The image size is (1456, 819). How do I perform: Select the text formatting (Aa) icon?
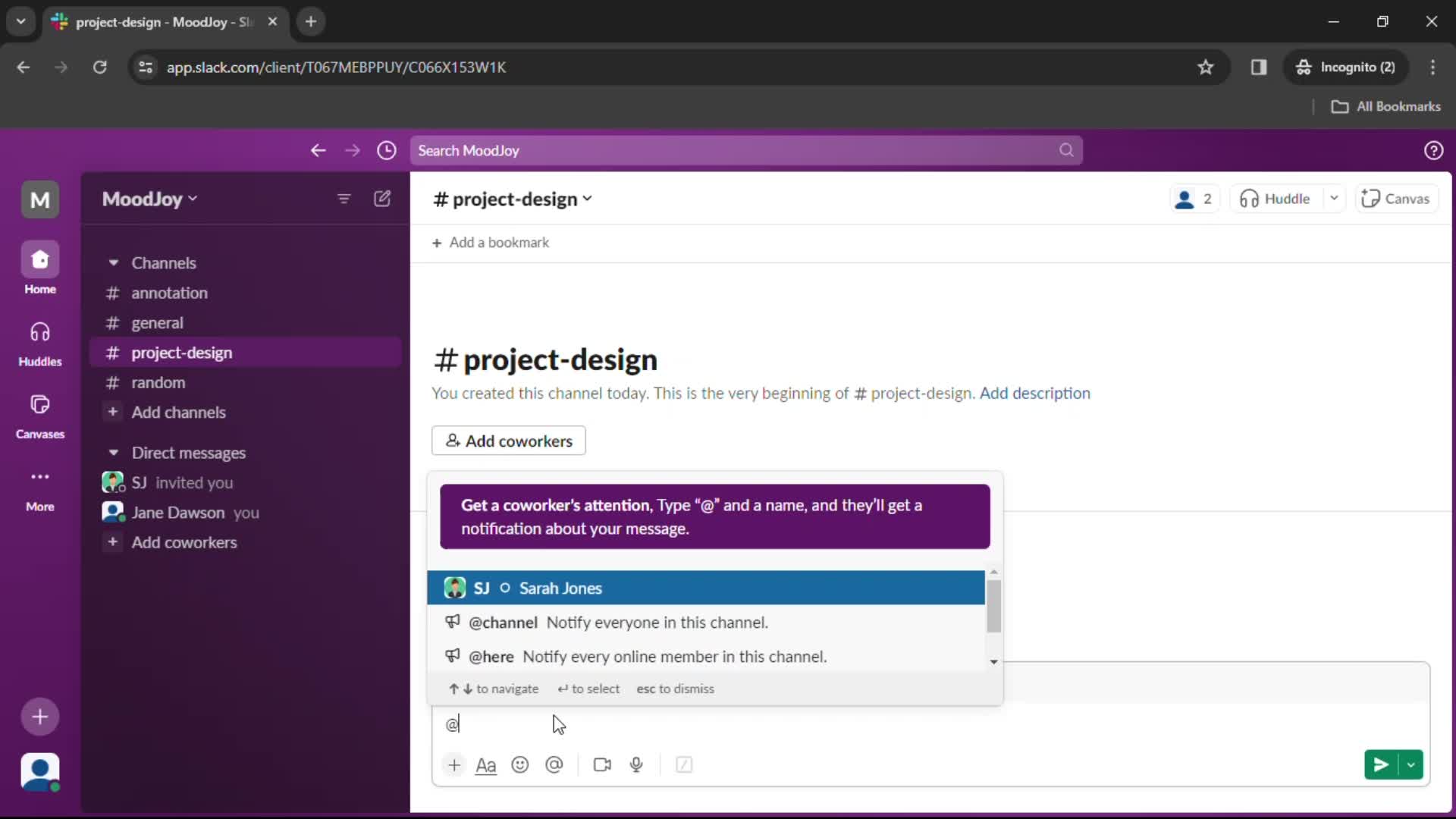point(487,764)
